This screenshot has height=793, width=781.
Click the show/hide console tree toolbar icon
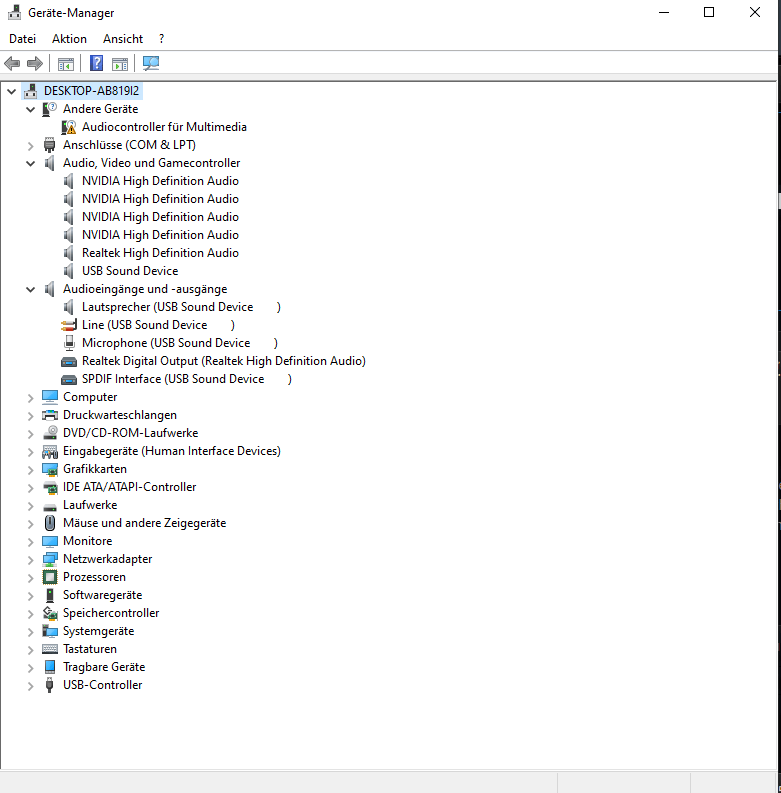66,64
